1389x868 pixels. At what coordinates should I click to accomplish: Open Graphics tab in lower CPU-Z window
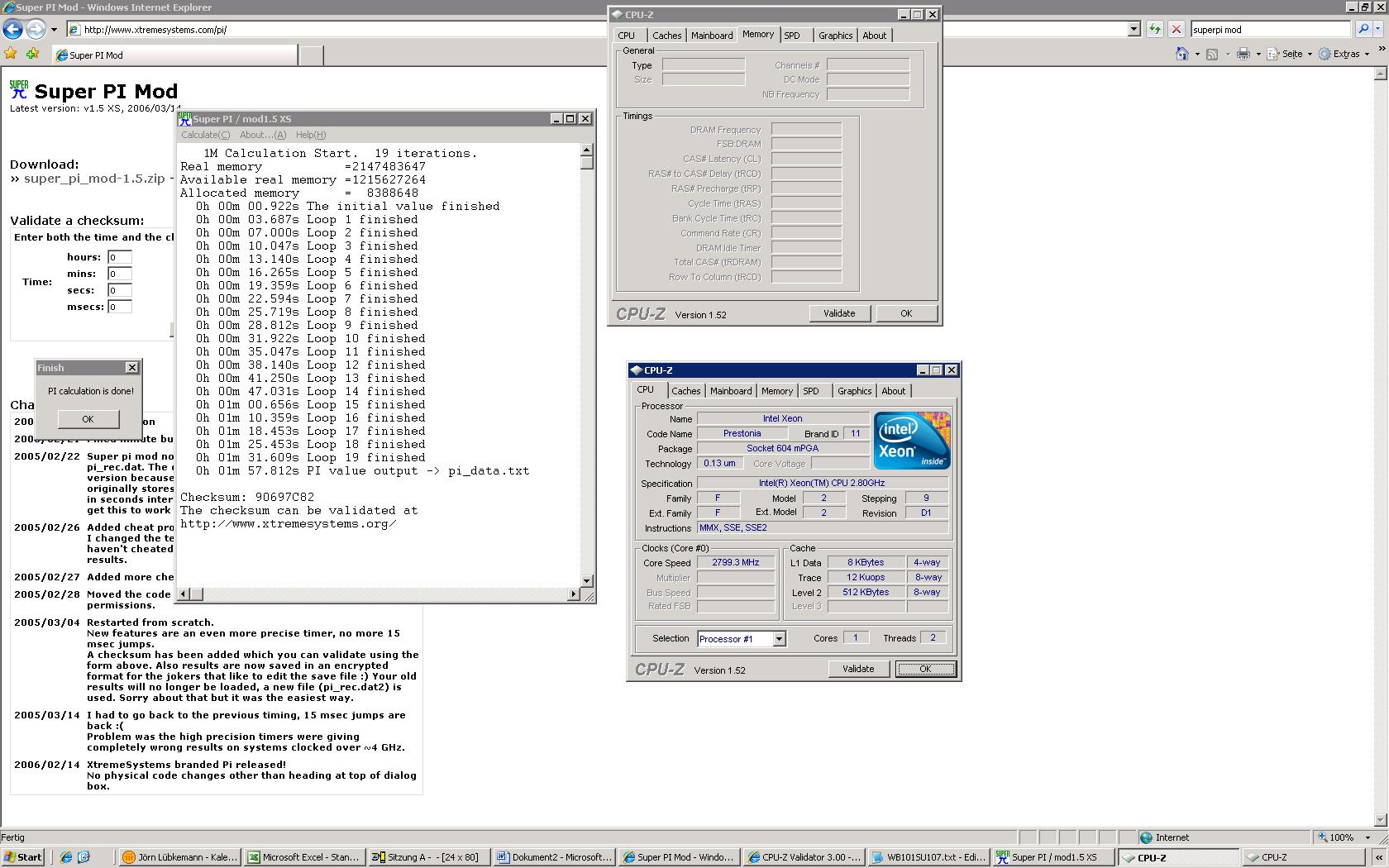(854, 391)
